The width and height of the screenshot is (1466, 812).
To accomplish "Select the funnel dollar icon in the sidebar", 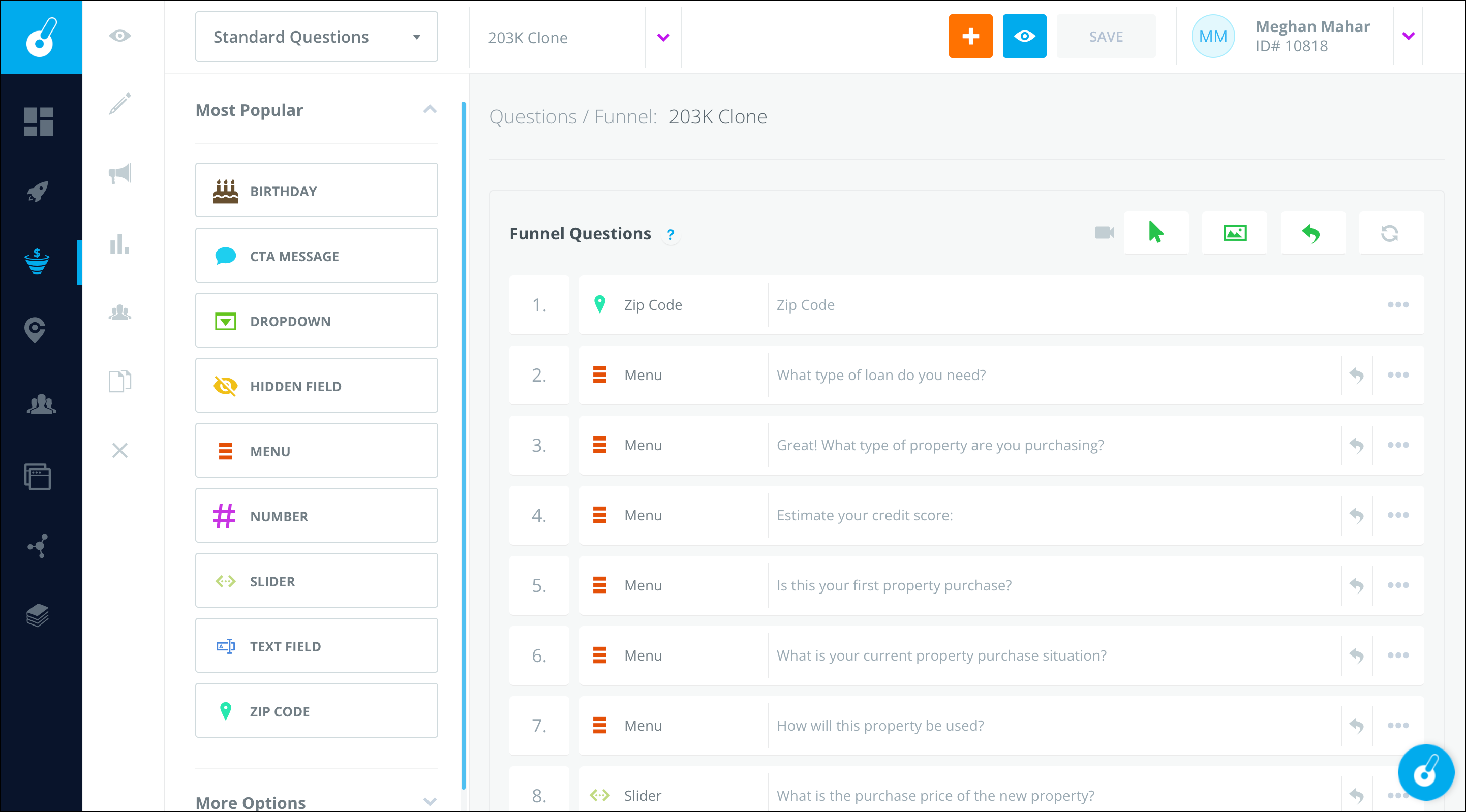I will (37, 261).
